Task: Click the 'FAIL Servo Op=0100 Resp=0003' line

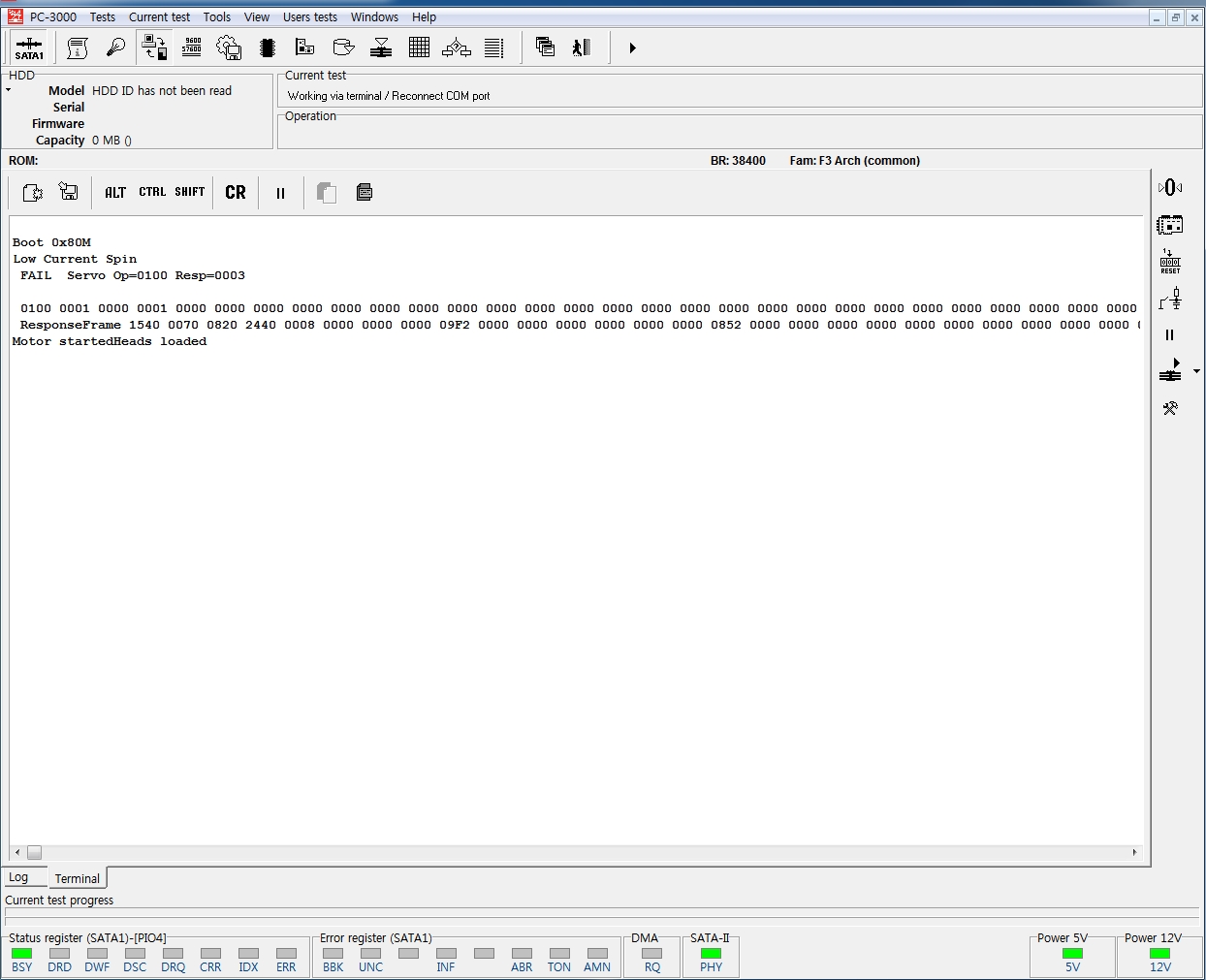Action: tap(133, 275)
